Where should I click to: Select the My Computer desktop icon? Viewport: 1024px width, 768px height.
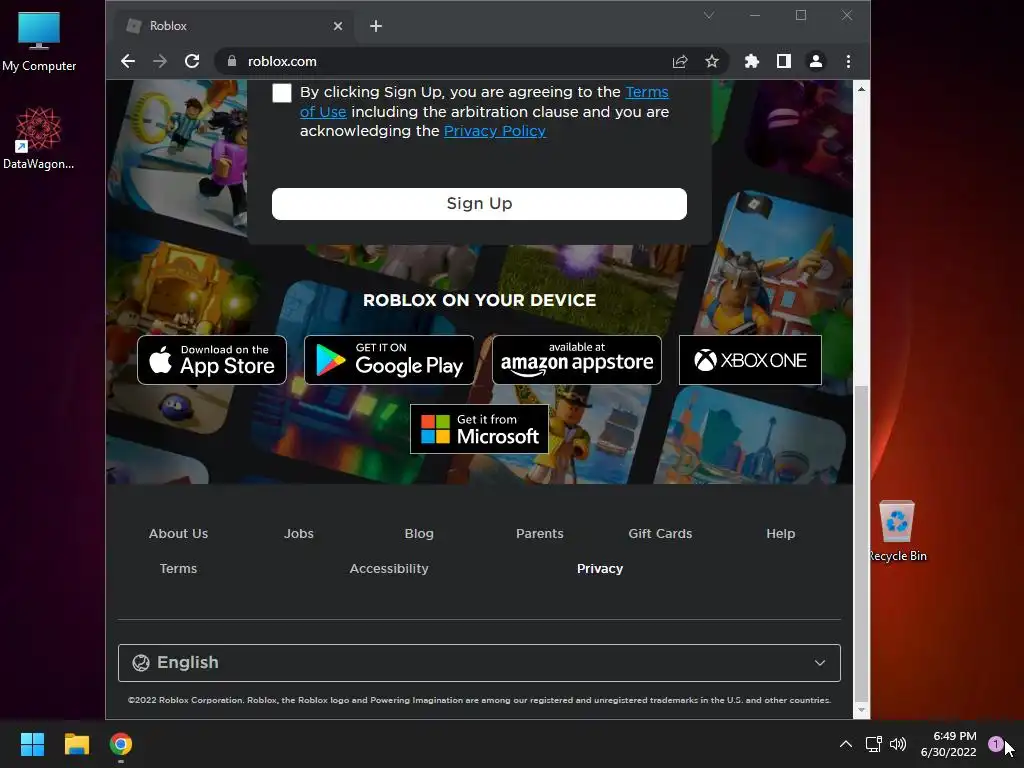coord(39,41)
